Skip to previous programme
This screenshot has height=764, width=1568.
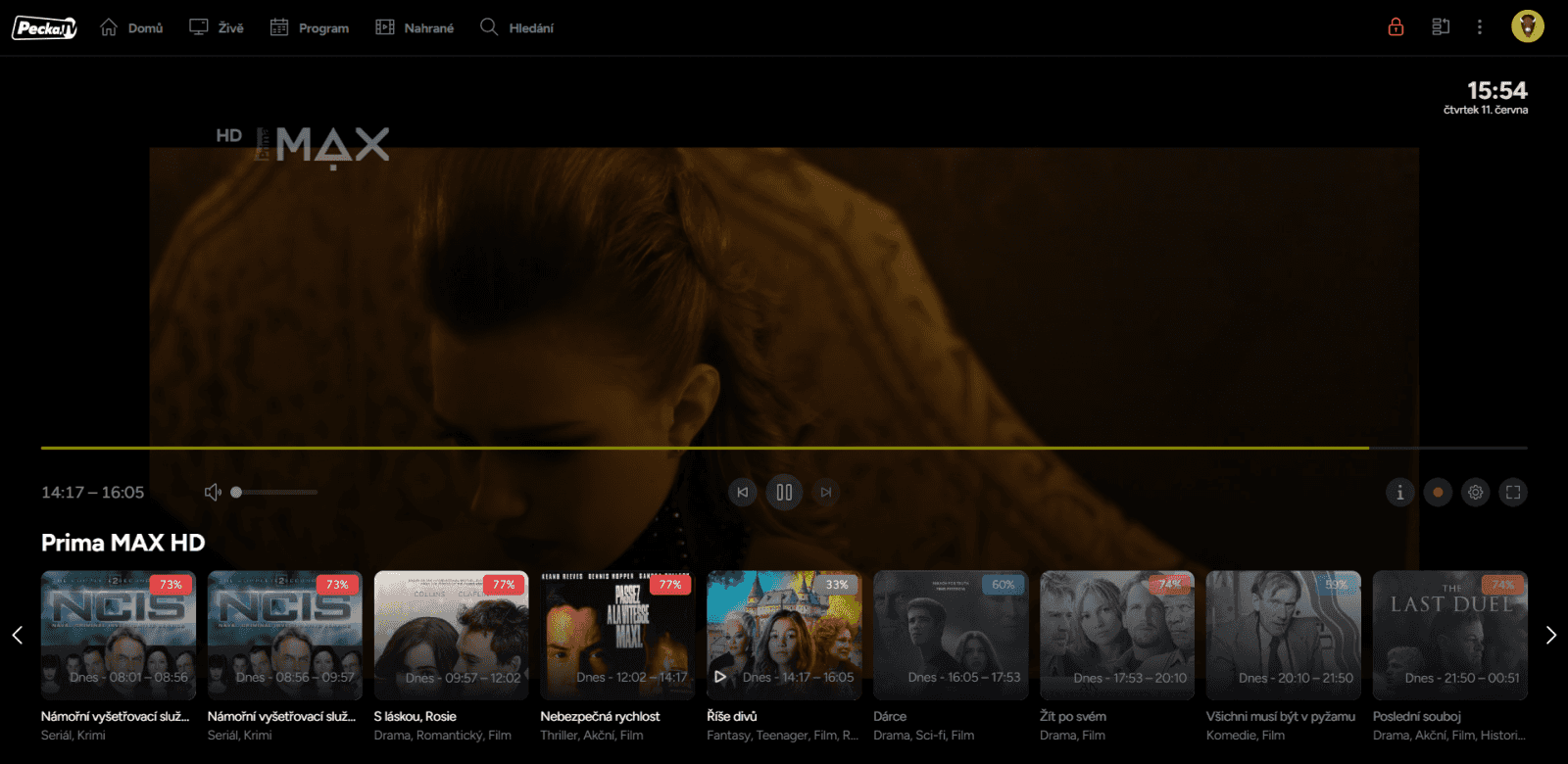tap(743, 492)
